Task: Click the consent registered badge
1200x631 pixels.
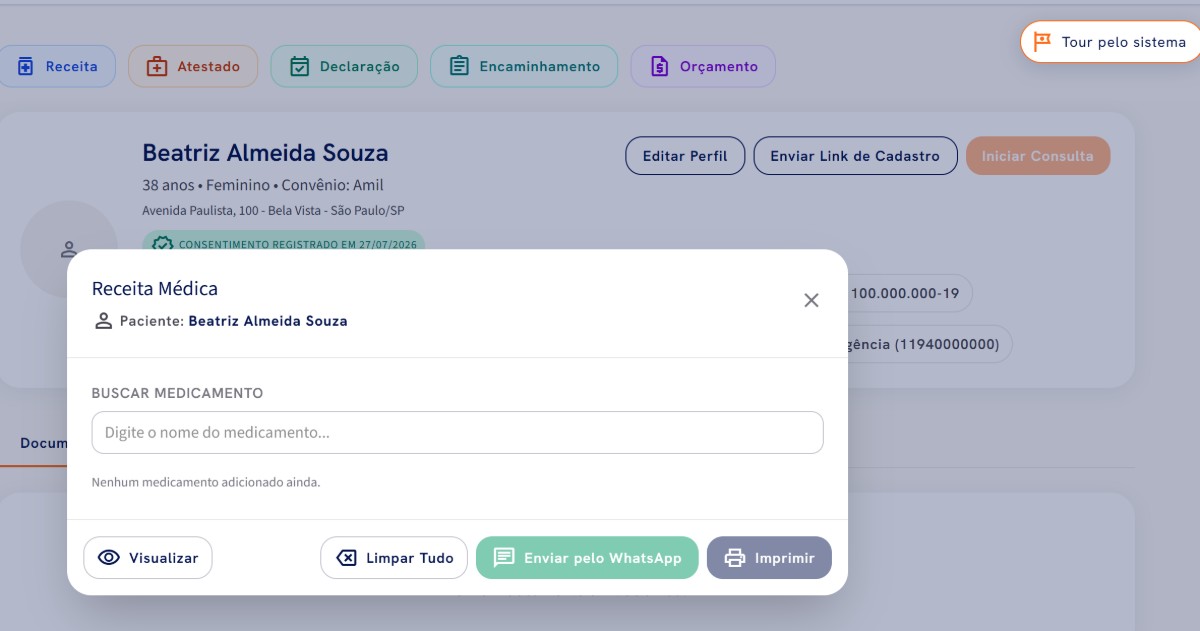Action: [x=284, y=243]
